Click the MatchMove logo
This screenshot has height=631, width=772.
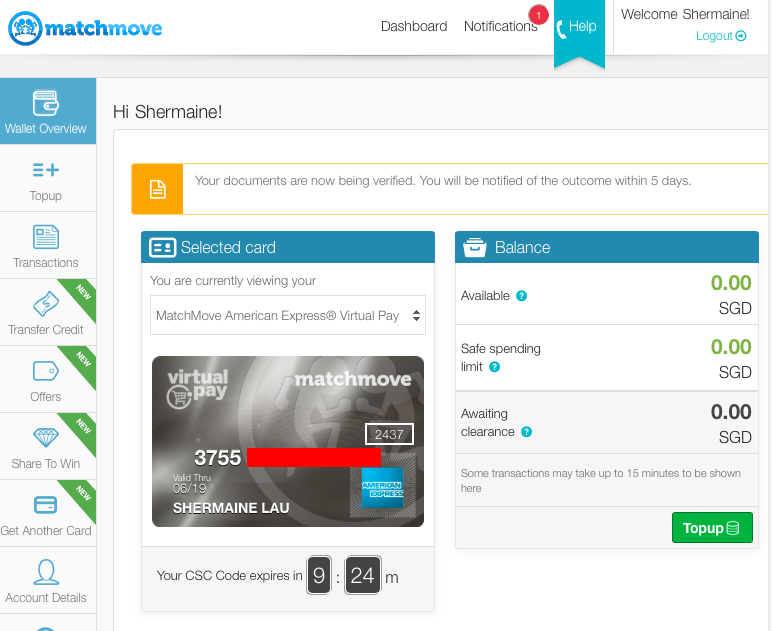(85, 28)
